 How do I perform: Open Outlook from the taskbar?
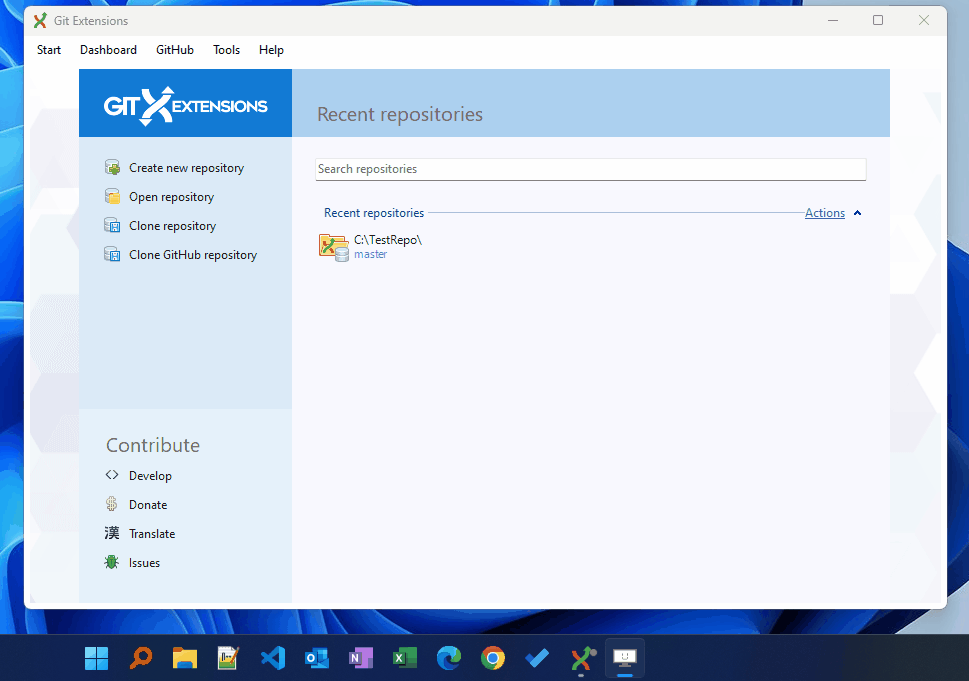pos(317,659)
